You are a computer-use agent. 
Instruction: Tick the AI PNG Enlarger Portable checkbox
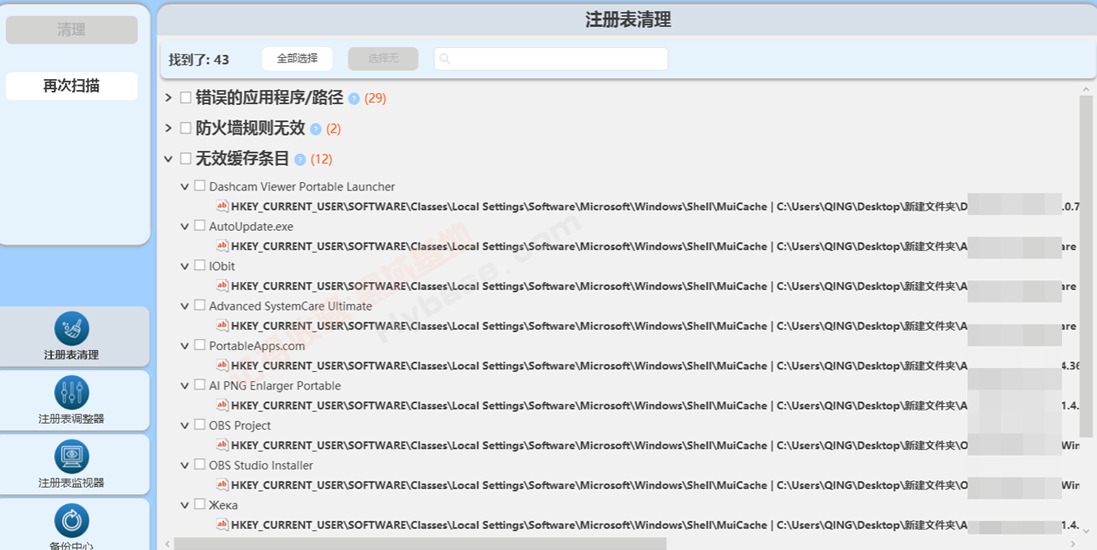point(200,385)
